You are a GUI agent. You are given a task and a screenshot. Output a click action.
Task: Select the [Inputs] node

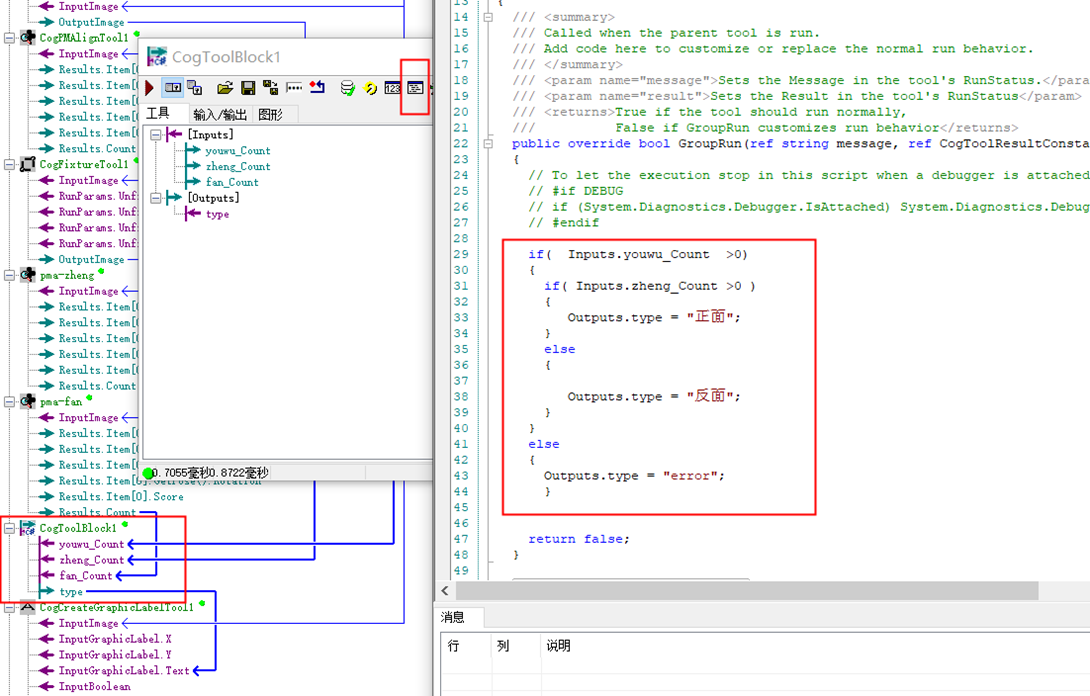click(x=210, y=135)
